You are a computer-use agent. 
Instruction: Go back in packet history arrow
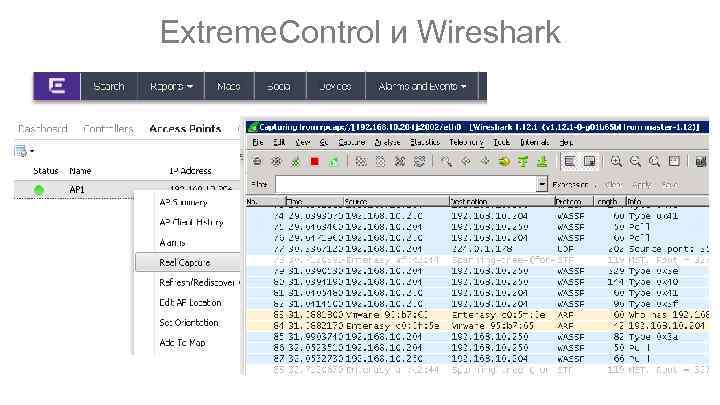click(466, 162)
